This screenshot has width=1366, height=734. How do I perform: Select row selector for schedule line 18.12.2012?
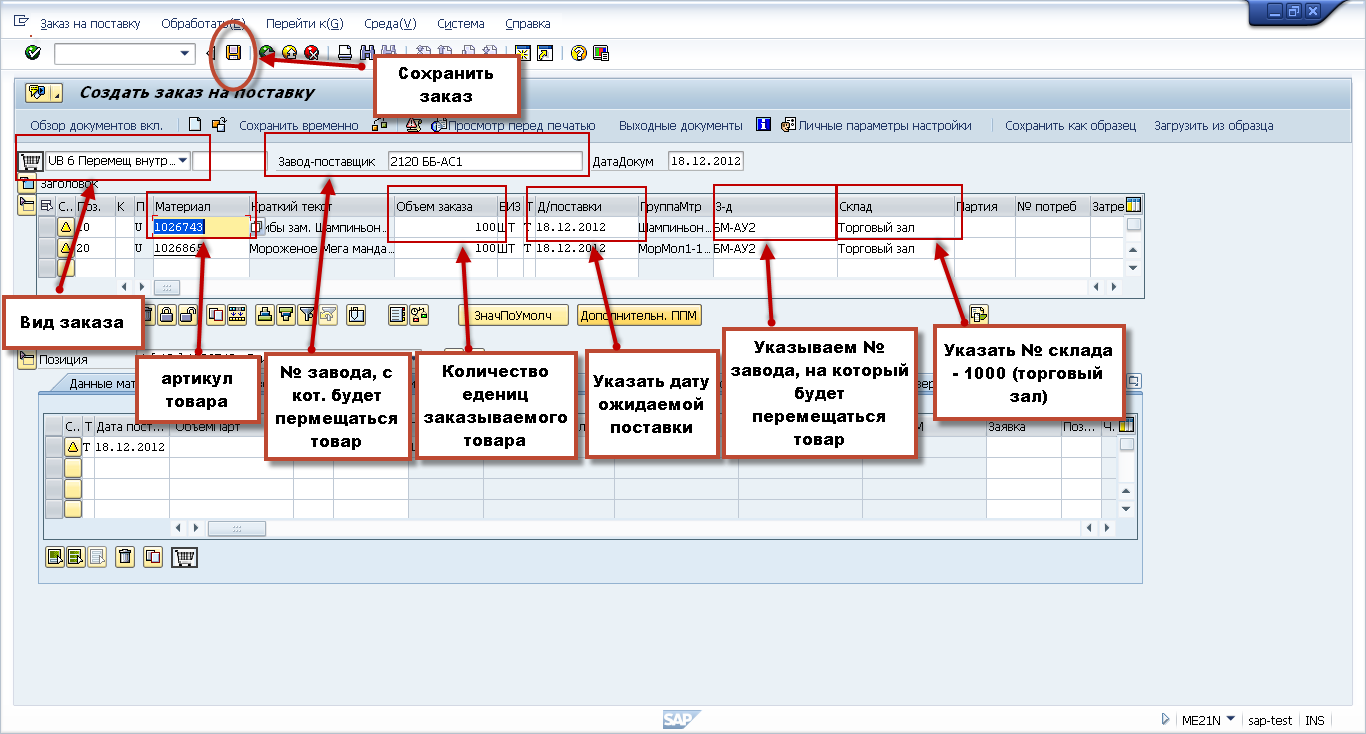click(55, 447)
